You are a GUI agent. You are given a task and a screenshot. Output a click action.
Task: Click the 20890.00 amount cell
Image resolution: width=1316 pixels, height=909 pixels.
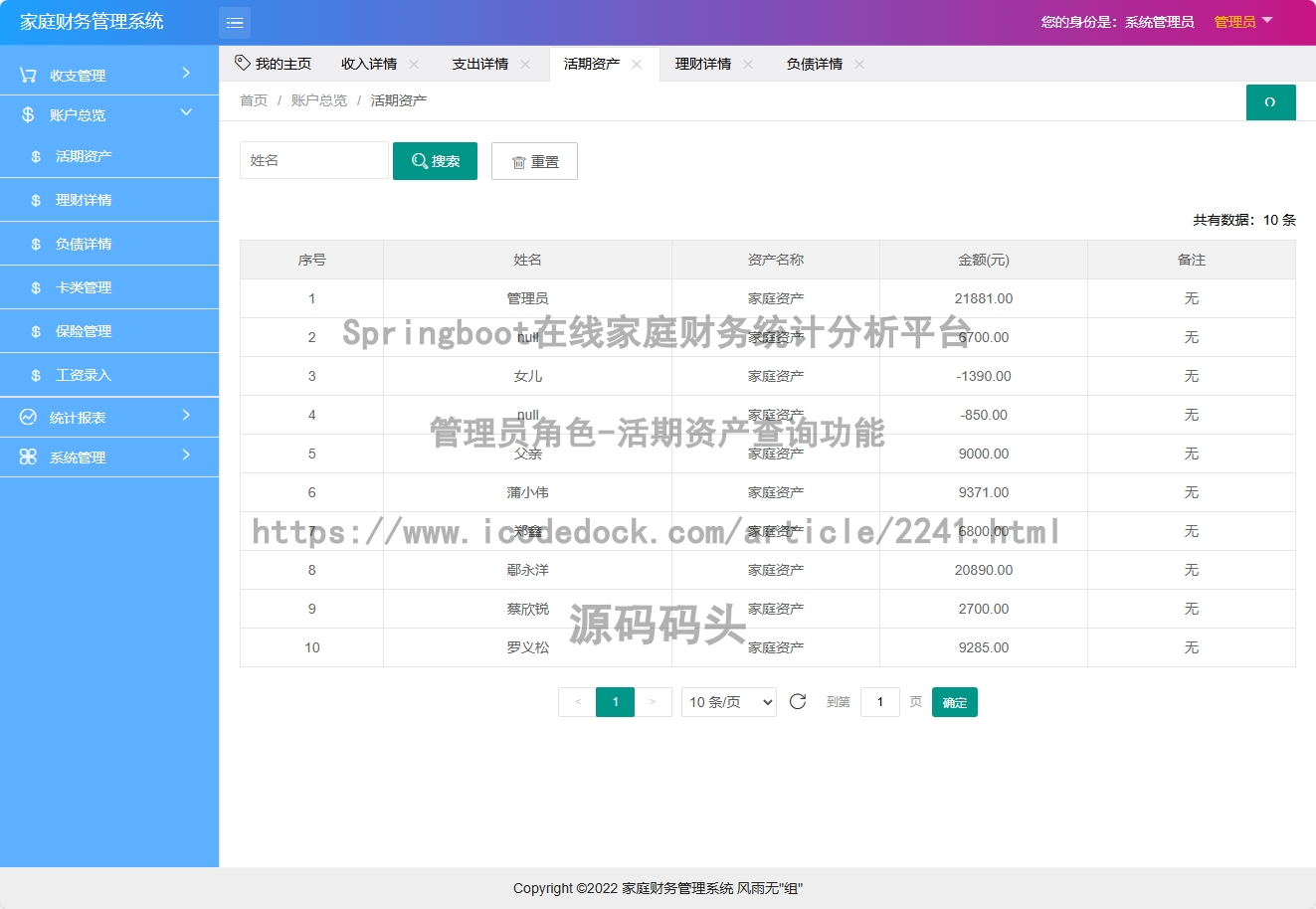(984, 570)
